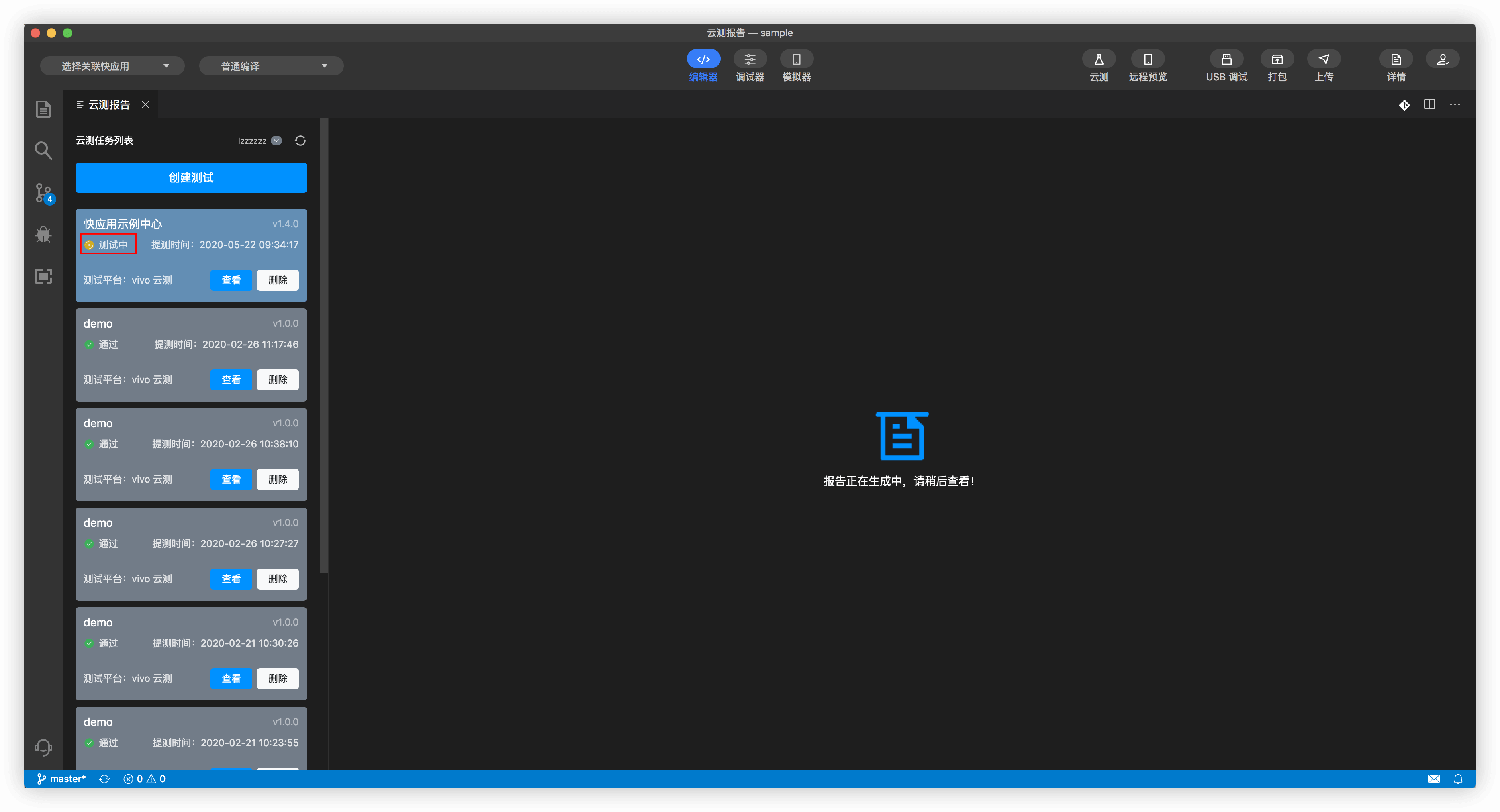Click the 创建测试 button
This screenshot has width=1500, height=812.
[x=191, y=177]
